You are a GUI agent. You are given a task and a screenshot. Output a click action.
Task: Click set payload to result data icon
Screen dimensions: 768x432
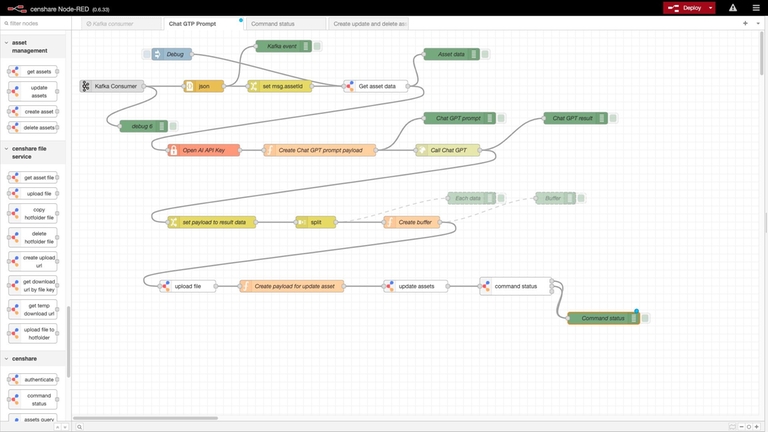(173, 222)
